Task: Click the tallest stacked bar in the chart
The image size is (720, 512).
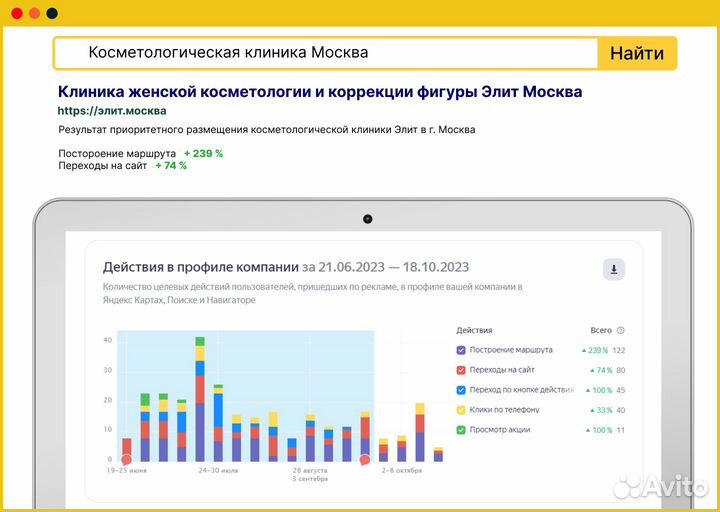Action: coord(200,399)
